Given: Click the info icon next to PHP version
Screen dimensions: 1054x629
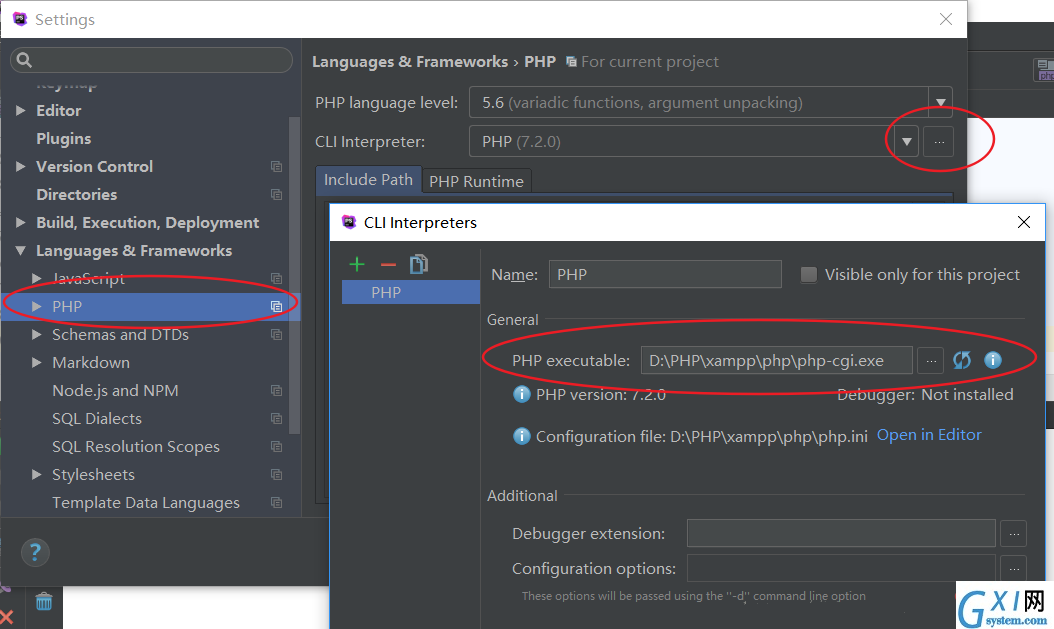Looking at the screenshot, I should click(522, 394).
